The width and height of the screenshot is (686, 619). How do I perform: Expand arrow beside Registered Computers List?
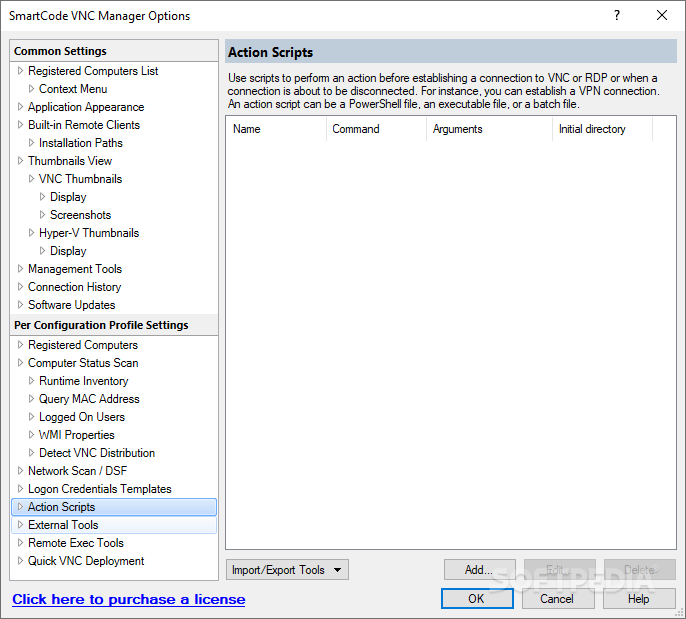[x=20, y=70]
